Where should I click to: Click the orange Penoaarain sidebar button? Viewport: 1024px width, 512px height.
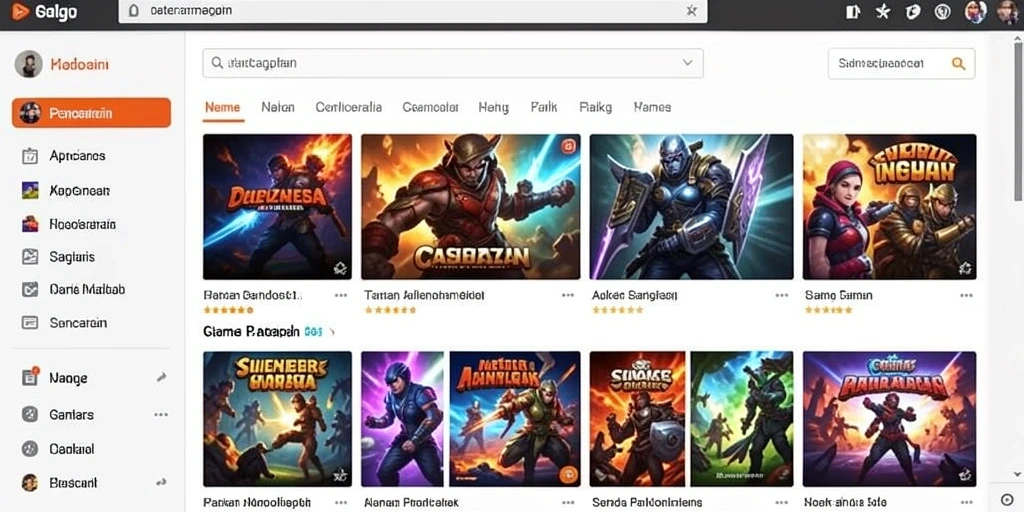[91, 112]
